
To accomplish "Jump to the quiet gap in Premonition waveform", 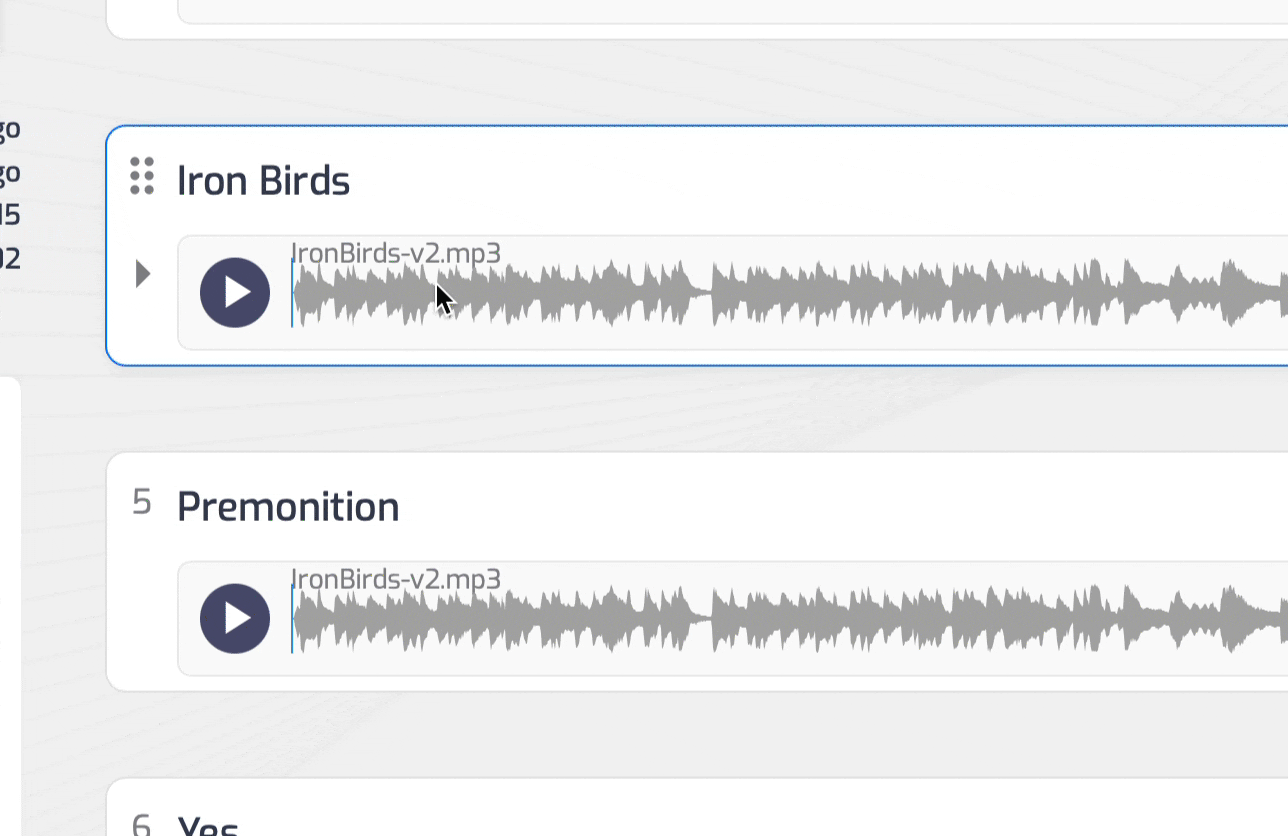I will (x=706, y=620).
